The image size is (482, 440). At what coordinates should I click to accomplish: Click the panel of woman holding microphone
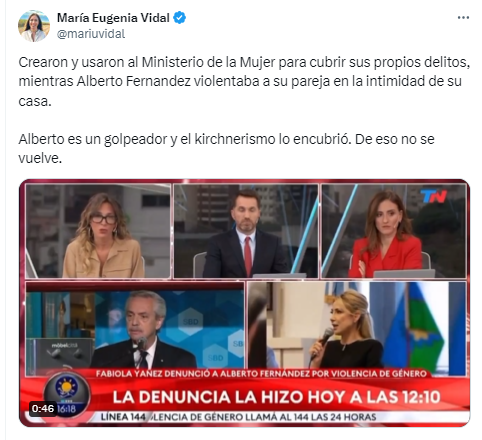pyautogui.click(x=357, y=325)
